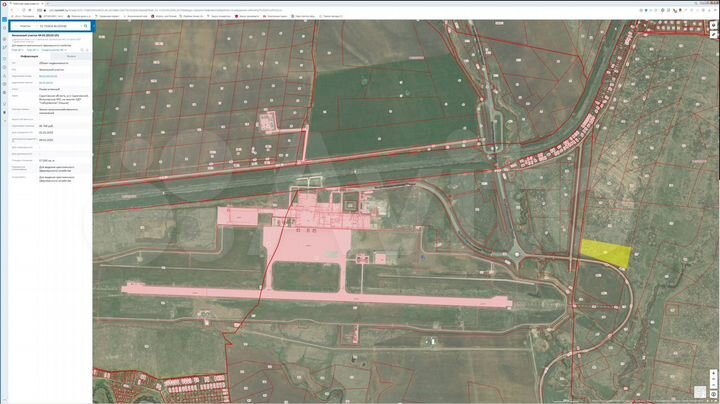Open the 'Участки' object type dropdown
This screenshot has width=720, height=404.
click(24, 28)
